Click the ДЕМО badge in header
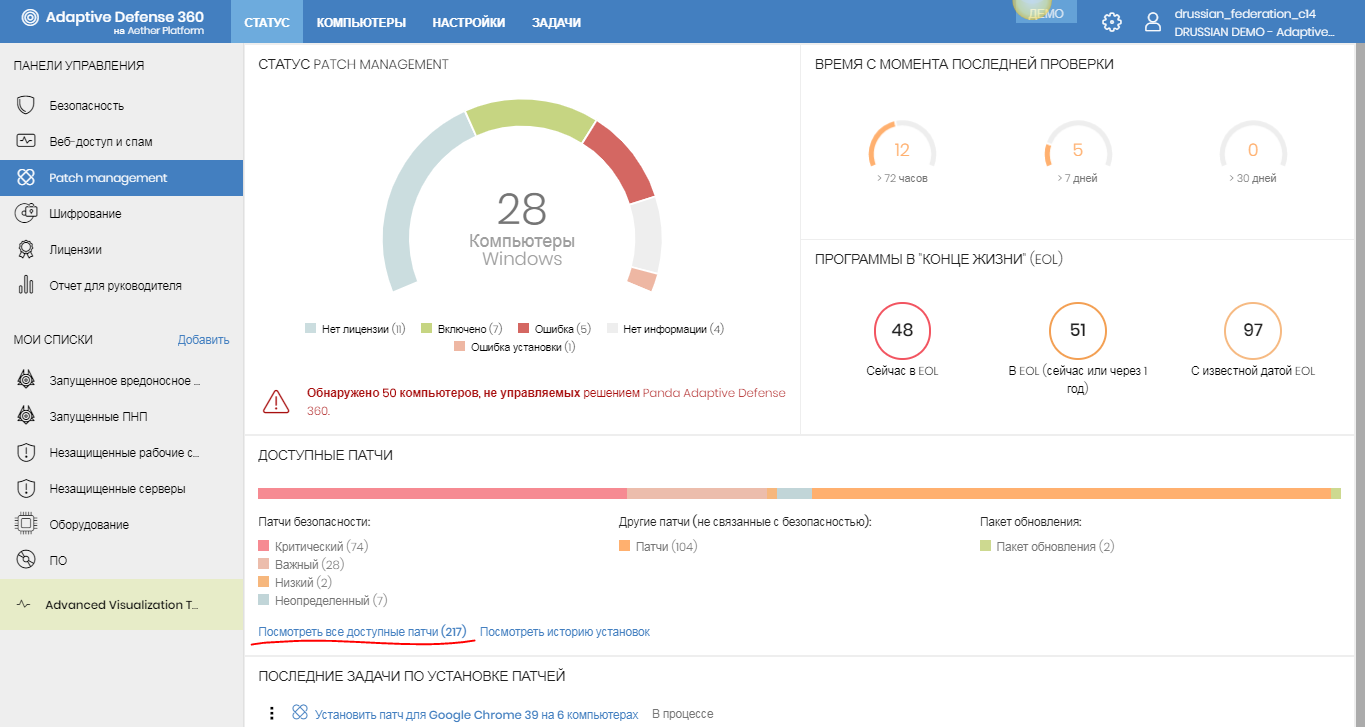Screen dimensions: 1365x727 1046,13
